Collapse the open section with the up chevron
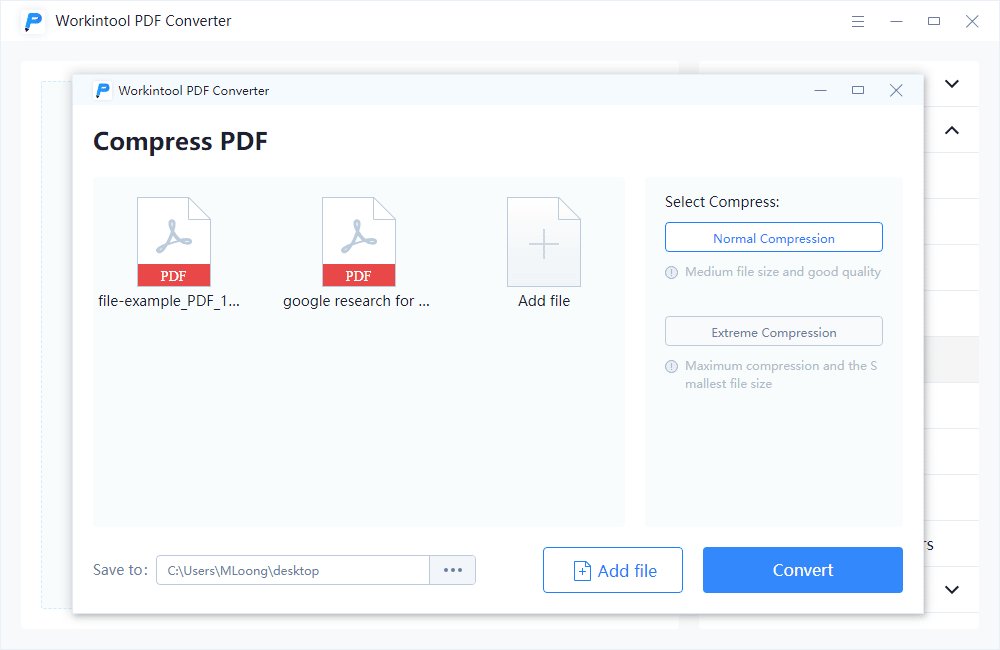This screenshot has height=650, width=1000. pyautogui.click(x=952, y=130)
